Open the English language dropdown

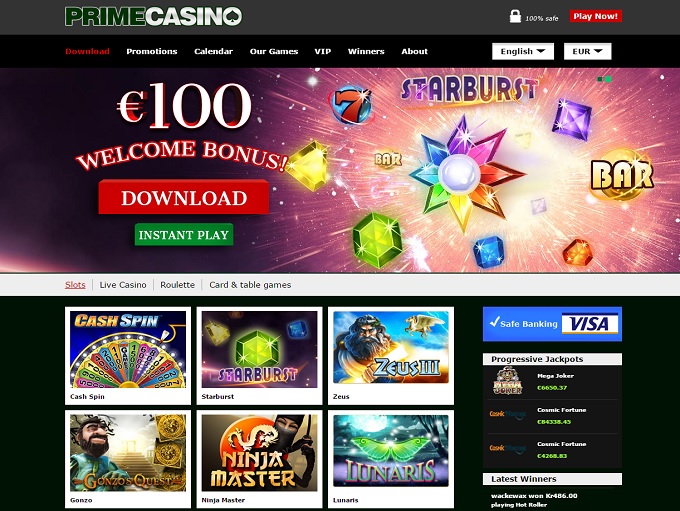coord(523,51)
